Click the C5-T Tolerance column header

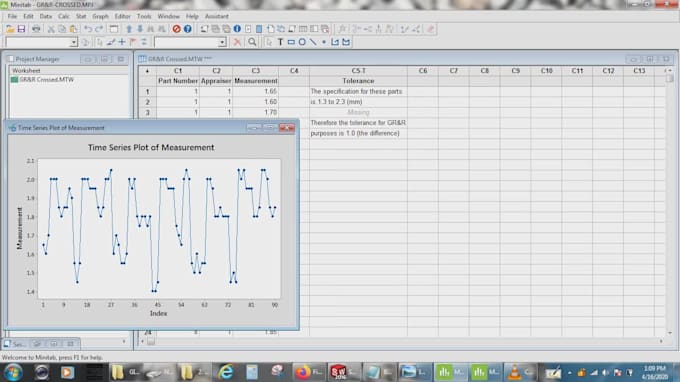[358, 71]
